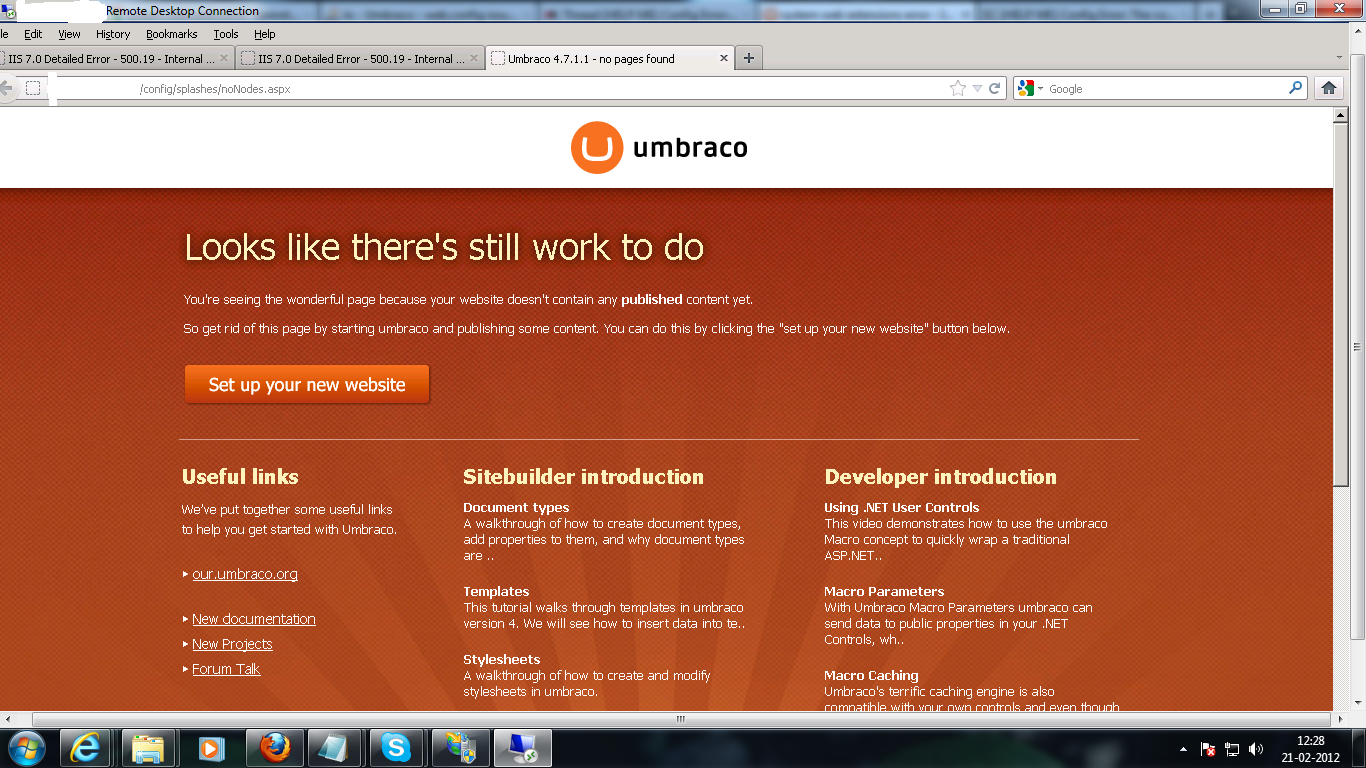Click the Firefox back arrow button
The width and height of the screenshot is (1366, 768).
click(x=5, y=88)
